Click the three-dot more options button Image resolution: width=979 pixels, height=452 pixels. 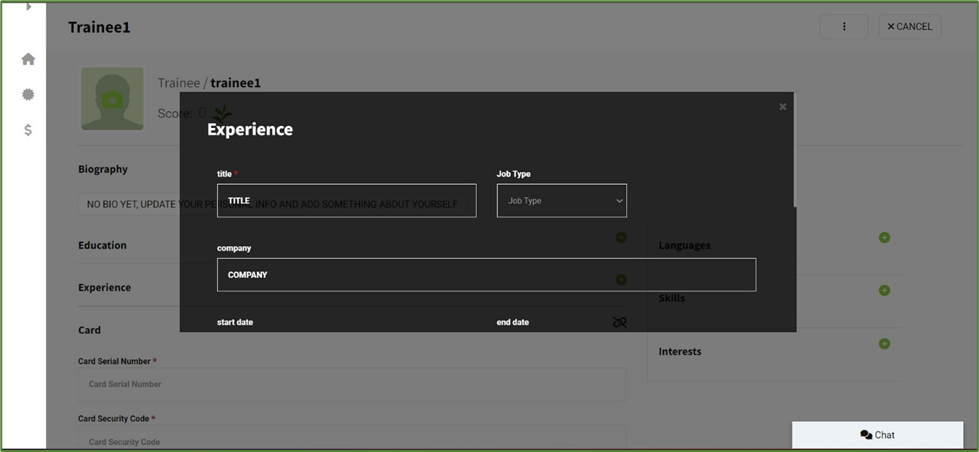pyautogui.click(x=843, y=27)
